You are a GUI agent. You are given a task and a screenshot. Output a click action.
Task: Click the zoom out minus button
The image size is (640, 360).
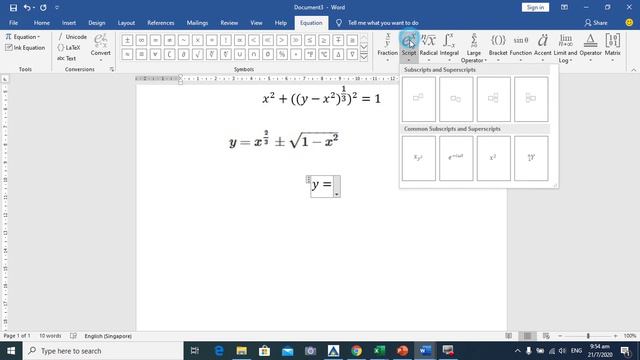click(x=560, y=336)
